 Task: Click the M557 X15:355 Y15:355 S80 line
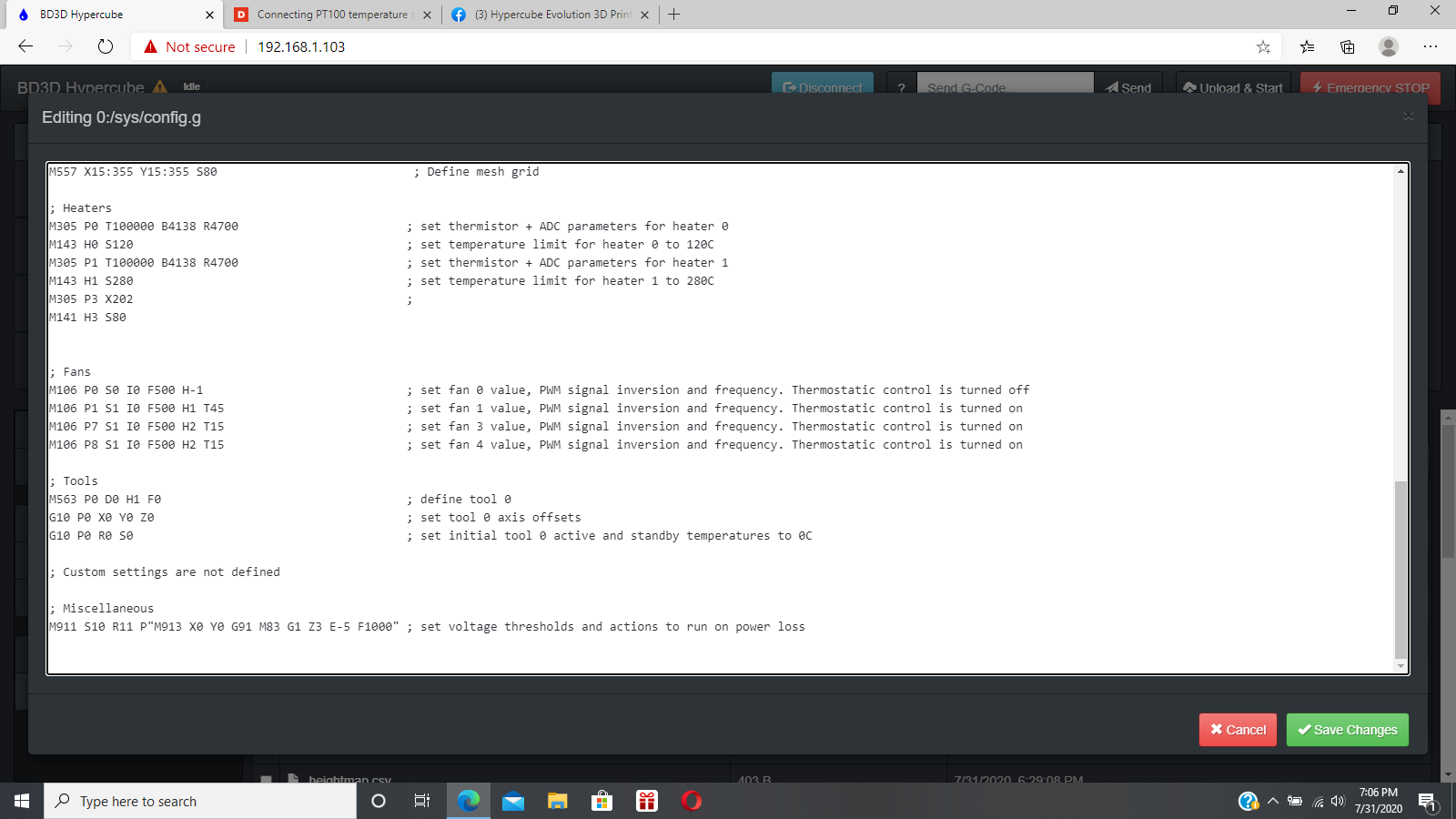pyautogui.click(x=133, y=171)
